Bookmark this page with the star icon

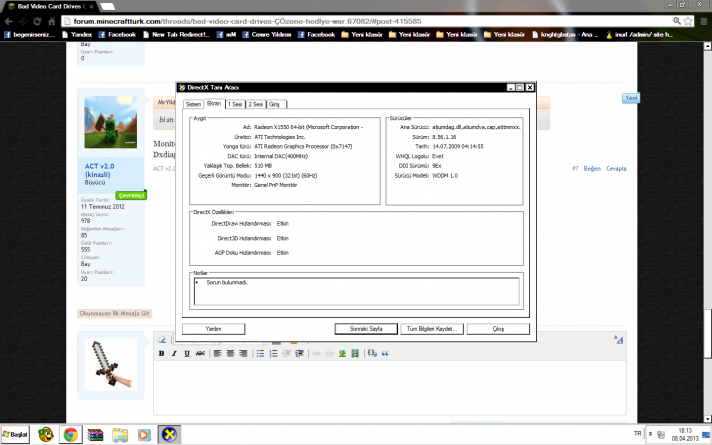point(688,21)
